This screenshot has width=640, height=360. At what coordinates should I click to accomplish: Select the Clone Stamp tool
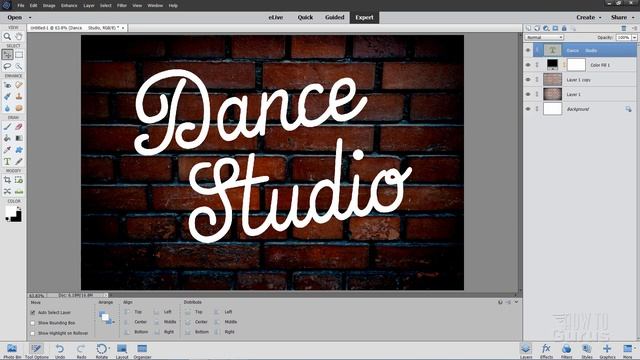tap(19, 96)
